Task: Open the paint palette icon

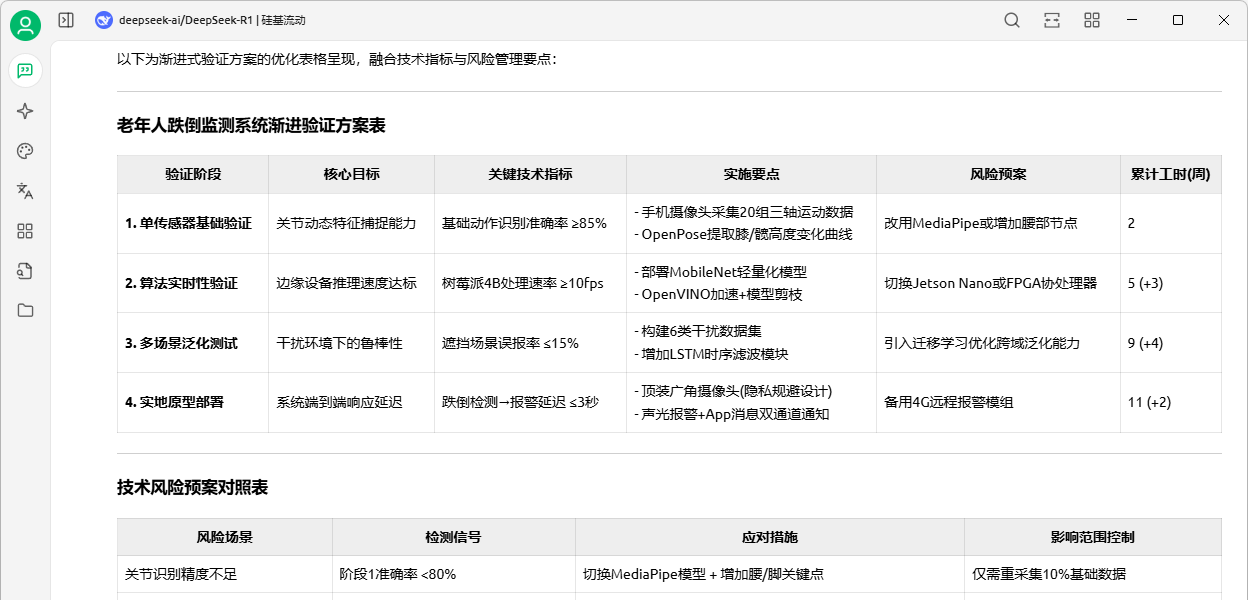Action: point(25,151)
